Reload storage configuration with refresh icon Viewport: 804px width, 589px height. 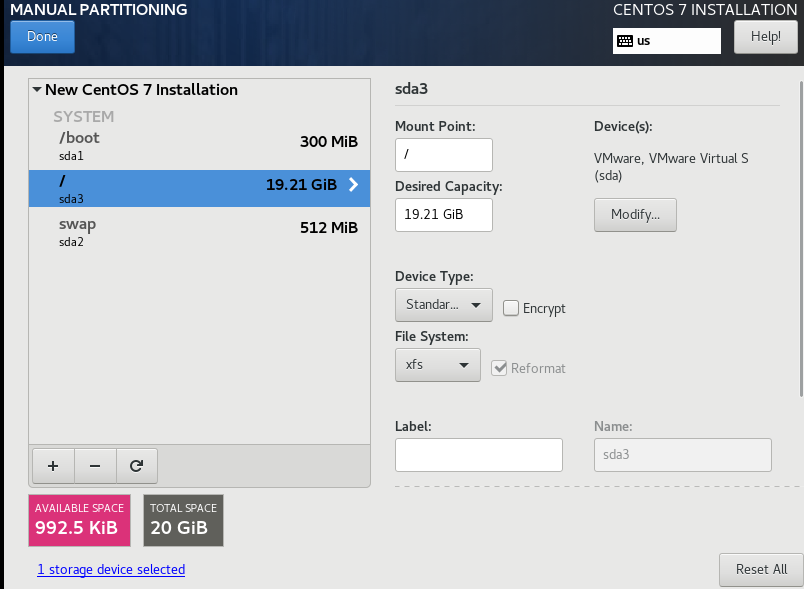tap(136, 465)
